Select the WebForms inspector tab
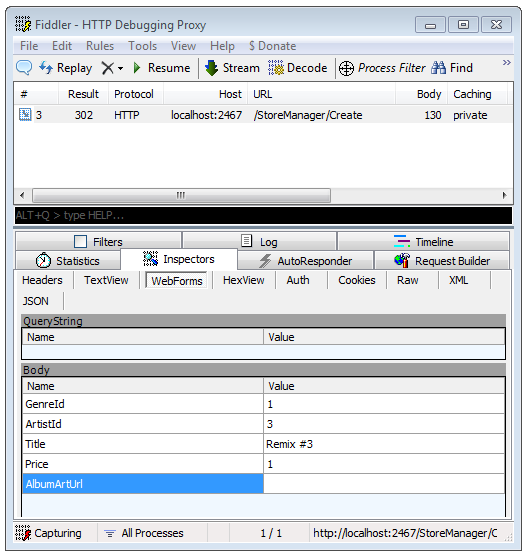Image resolution: width=526 pixels, height=554 pixels. tap(177, 281)
